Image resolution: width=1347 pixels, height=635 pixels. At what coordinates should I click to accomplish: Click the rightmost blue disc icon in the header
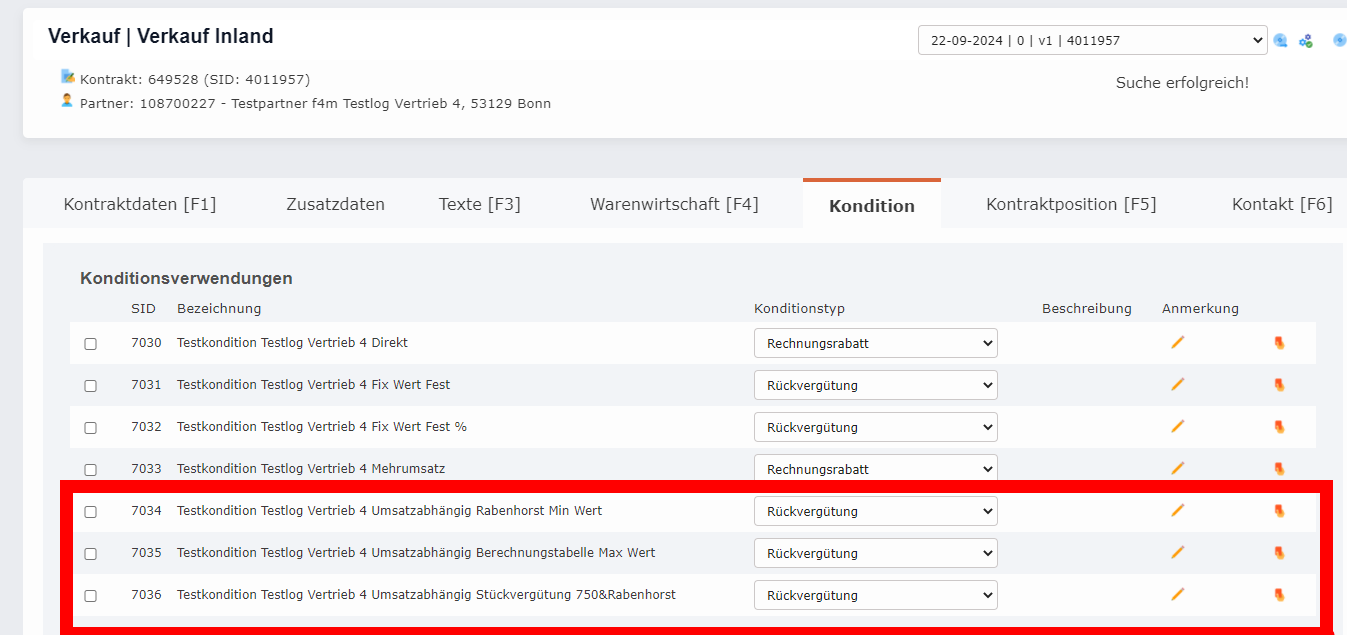1339,40
